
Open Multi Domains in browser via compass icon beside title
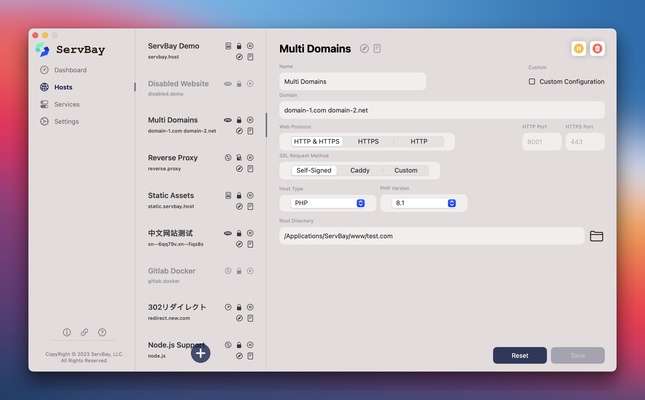[364, 49]
